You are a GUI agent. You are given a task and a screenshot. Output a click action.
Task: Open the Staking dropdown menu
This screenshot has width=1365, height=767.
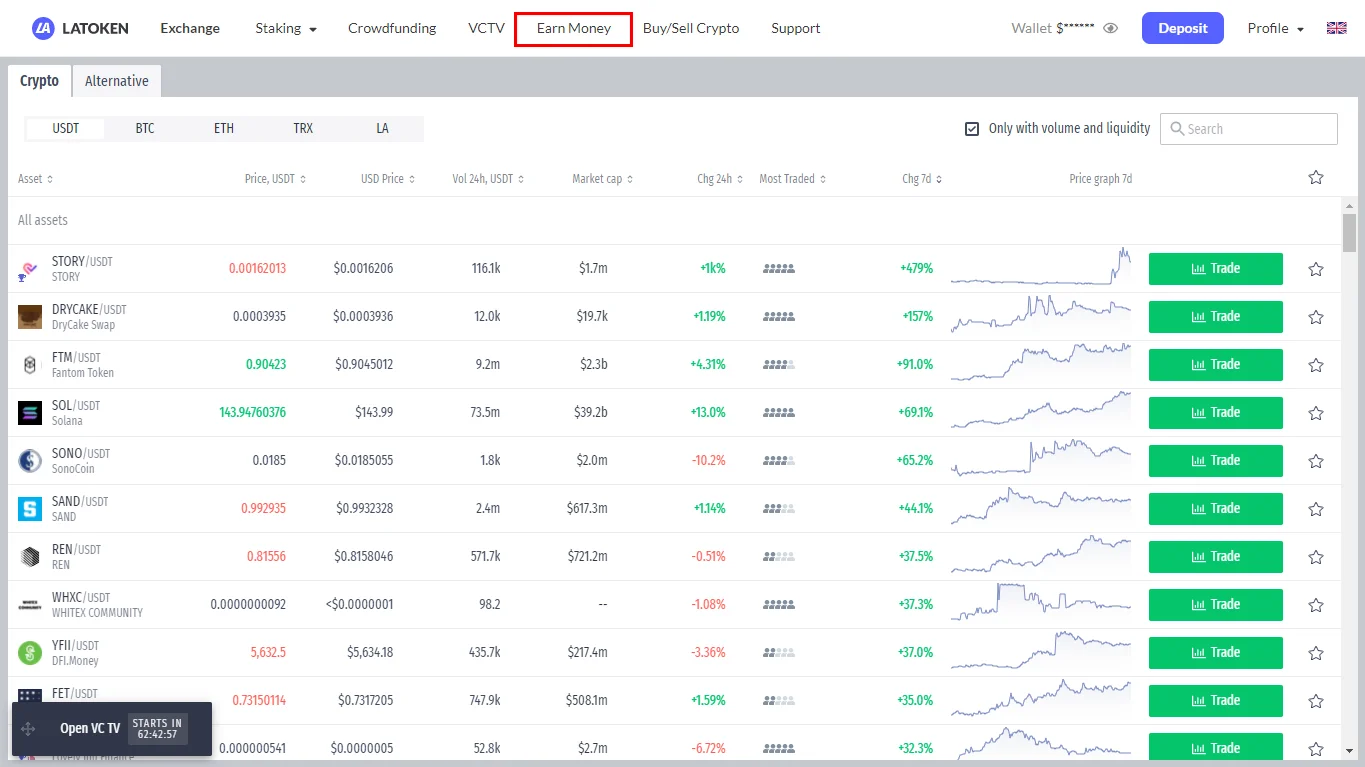pos(286,28)
